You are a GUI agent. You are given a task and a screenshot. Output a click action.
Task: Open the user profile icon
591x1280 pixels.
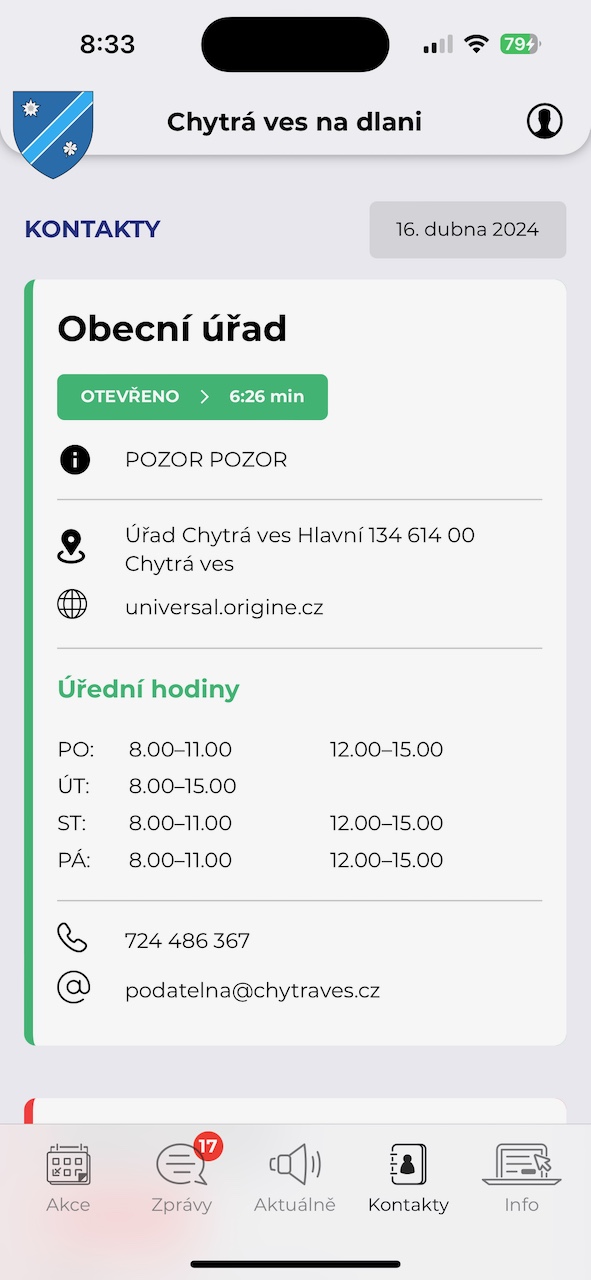click(545, 122)
